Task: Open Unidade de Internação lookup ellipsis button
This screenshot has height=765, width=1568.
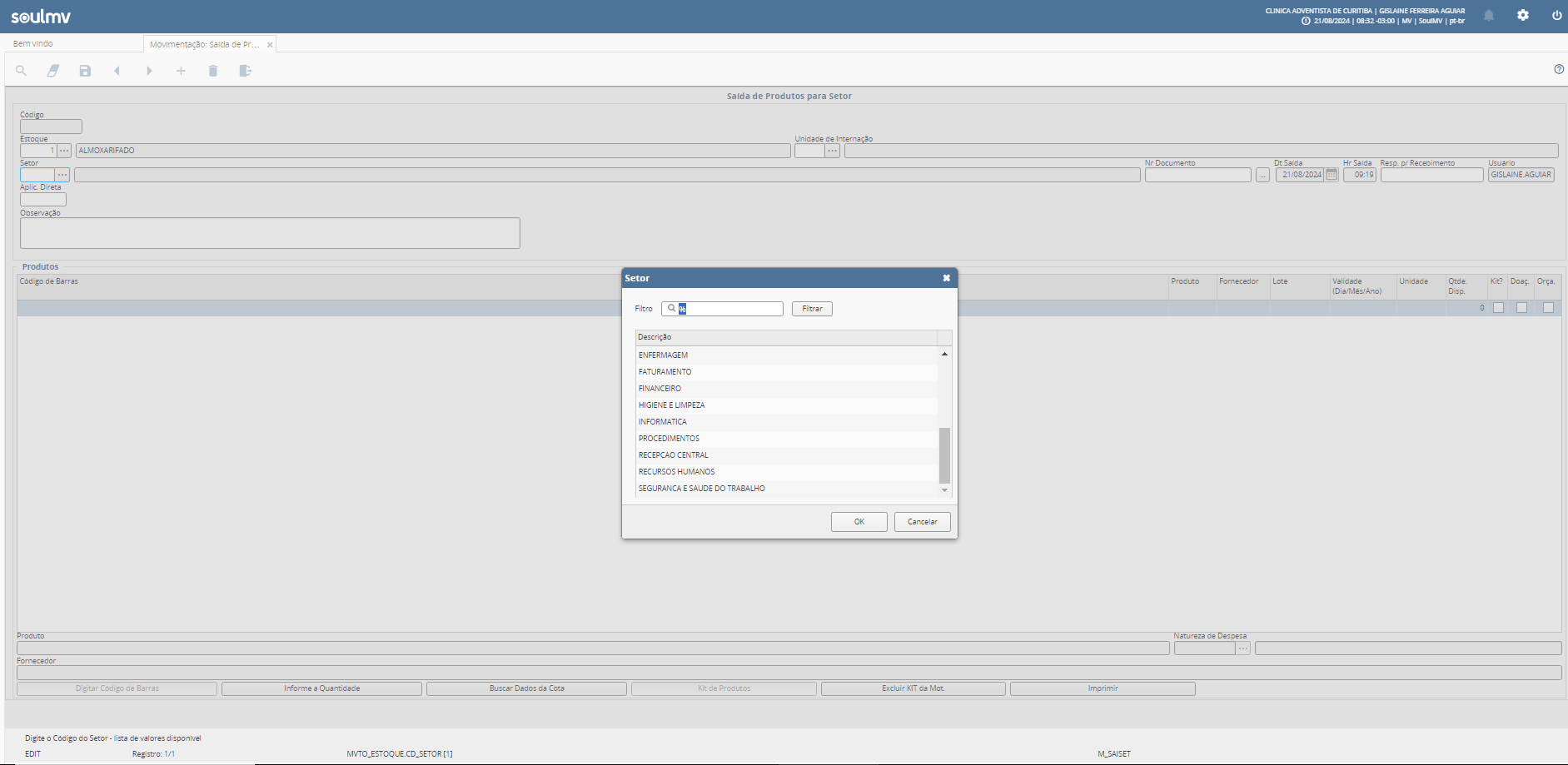Action: coord(832,151)
